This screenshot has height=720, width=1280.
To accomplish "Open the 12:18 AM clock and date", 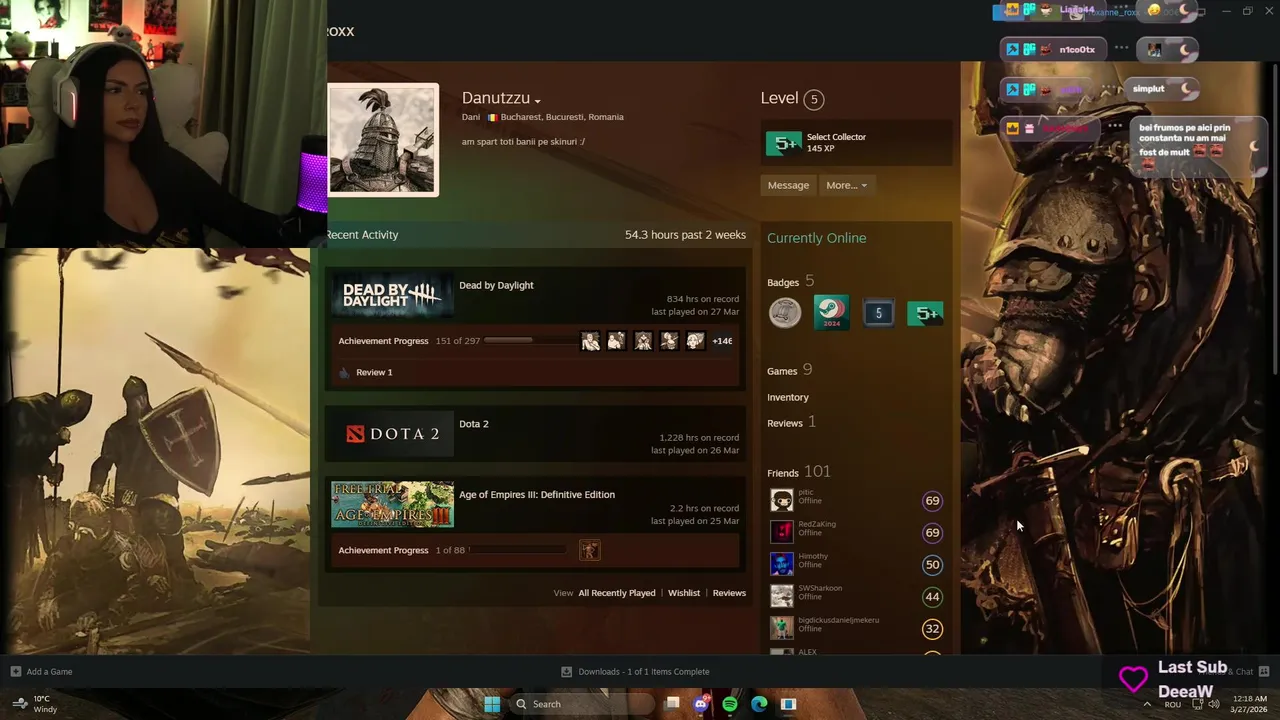I will pyautogui.click(x=1250, y=704).
